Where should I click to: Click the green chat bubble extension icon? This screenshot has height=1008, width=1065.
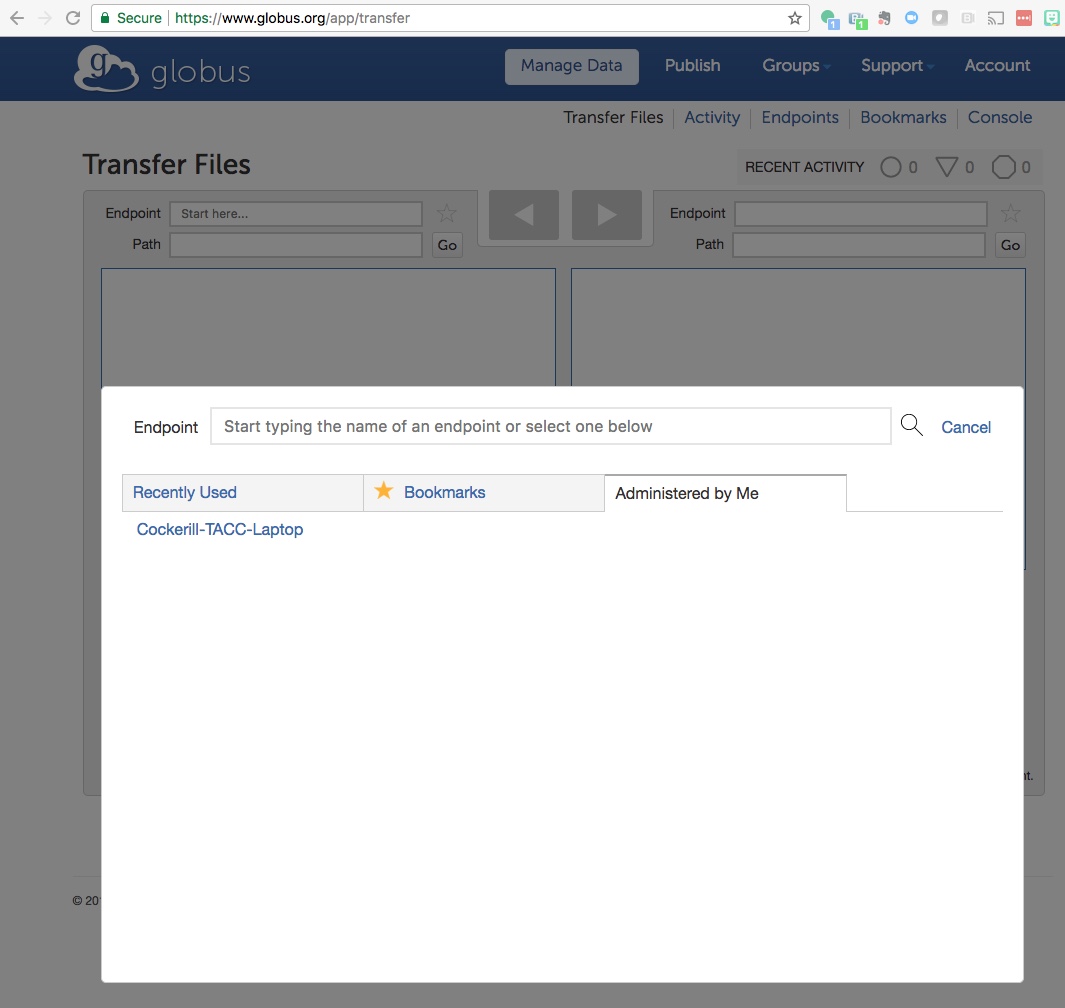829,19
